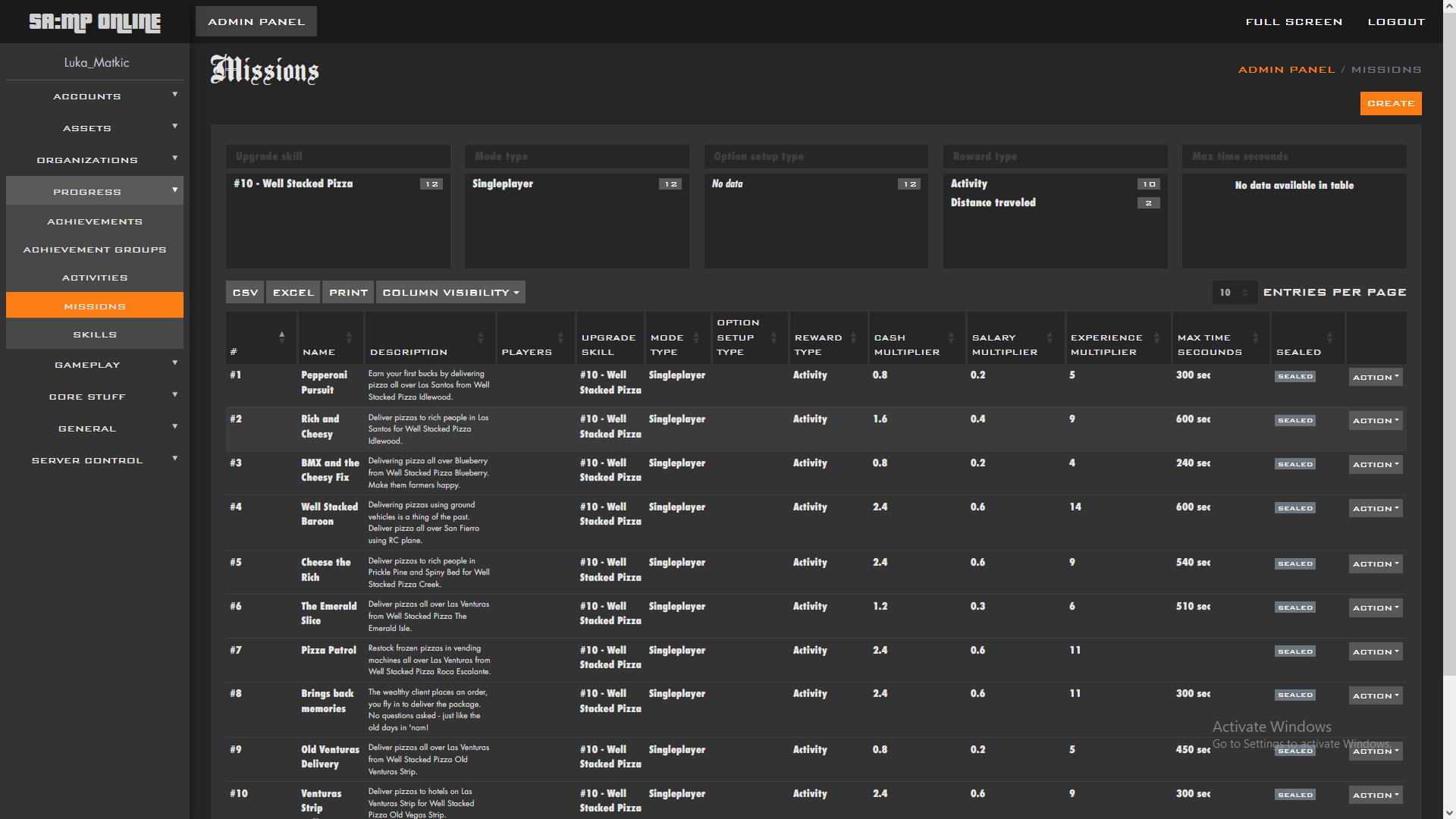Sort table by the # column
The width and height of the screenshot is (1456, 819).
[x=281, y=337]
